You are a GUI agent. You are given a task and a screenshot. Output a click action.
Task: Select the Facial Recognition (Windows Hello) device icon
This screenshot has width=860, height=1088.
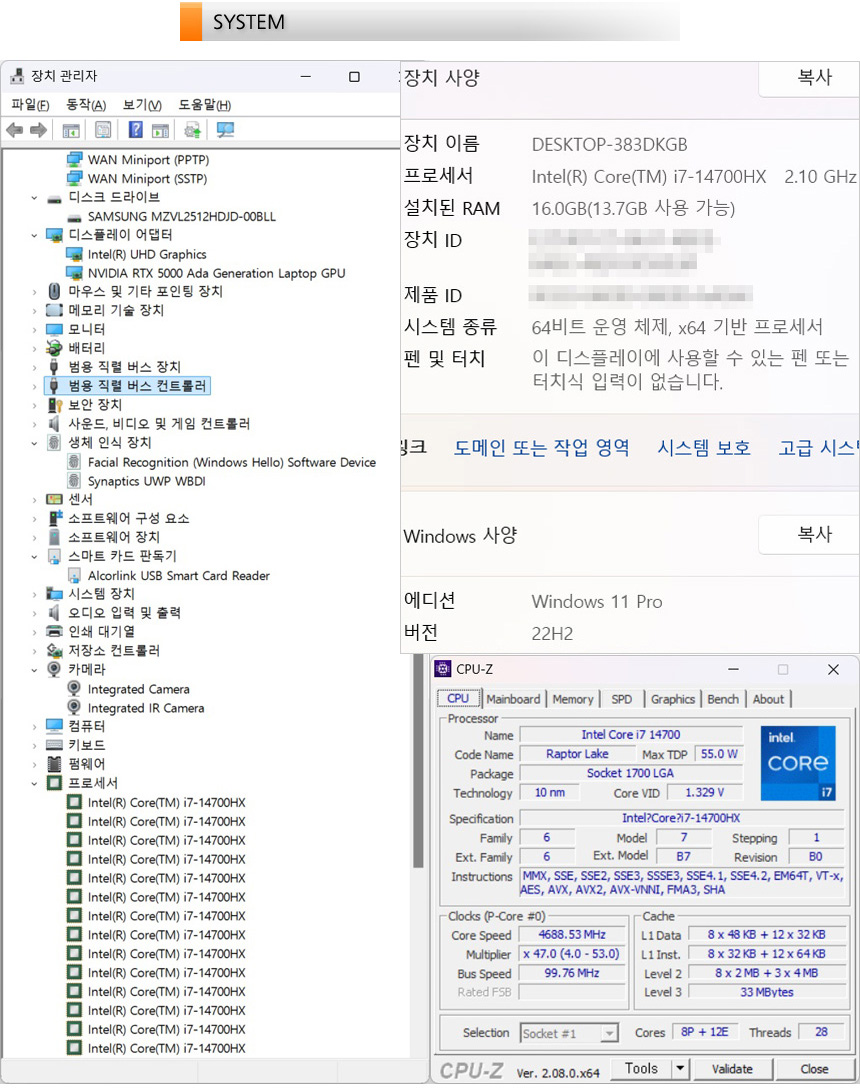pos(74,462)
